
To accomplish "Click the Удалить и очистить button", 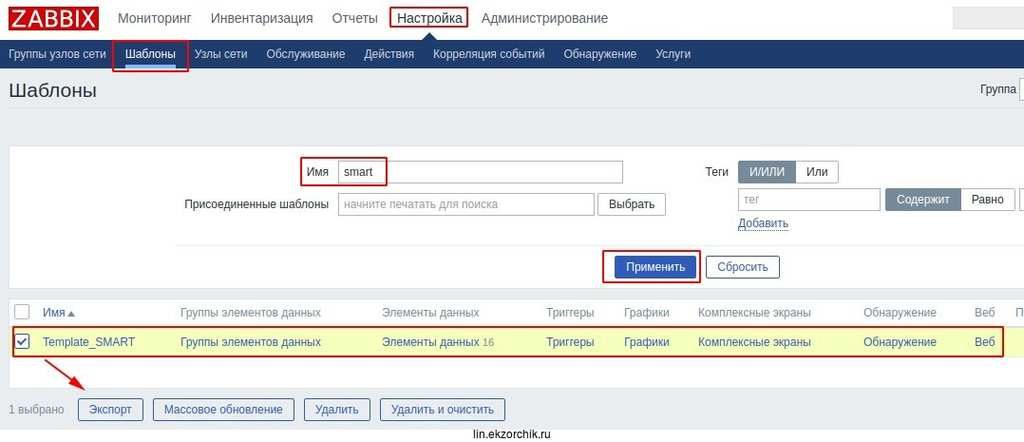I will point(442,409).
